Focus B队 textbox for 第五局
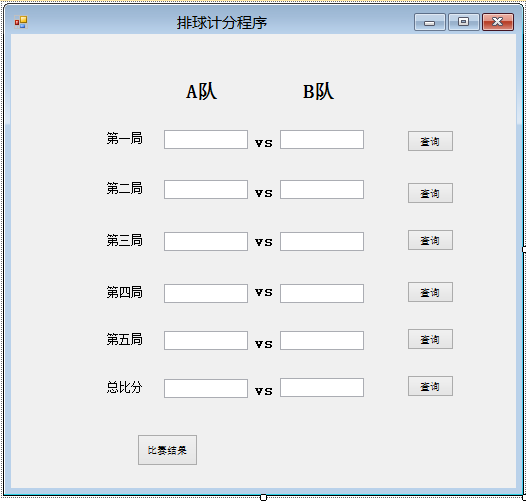526x501 pixels. click(322, 341)
